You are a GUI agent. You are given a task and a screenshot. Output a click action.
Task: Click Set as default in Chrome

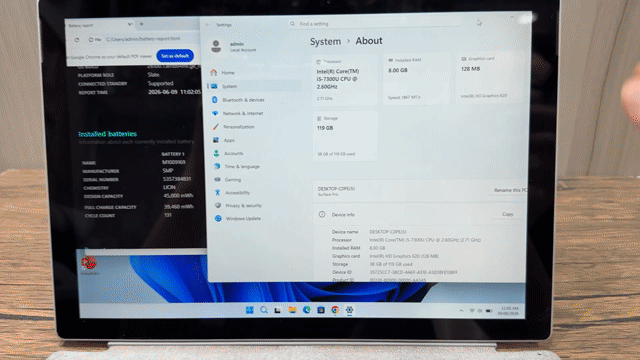coord(175,56)
